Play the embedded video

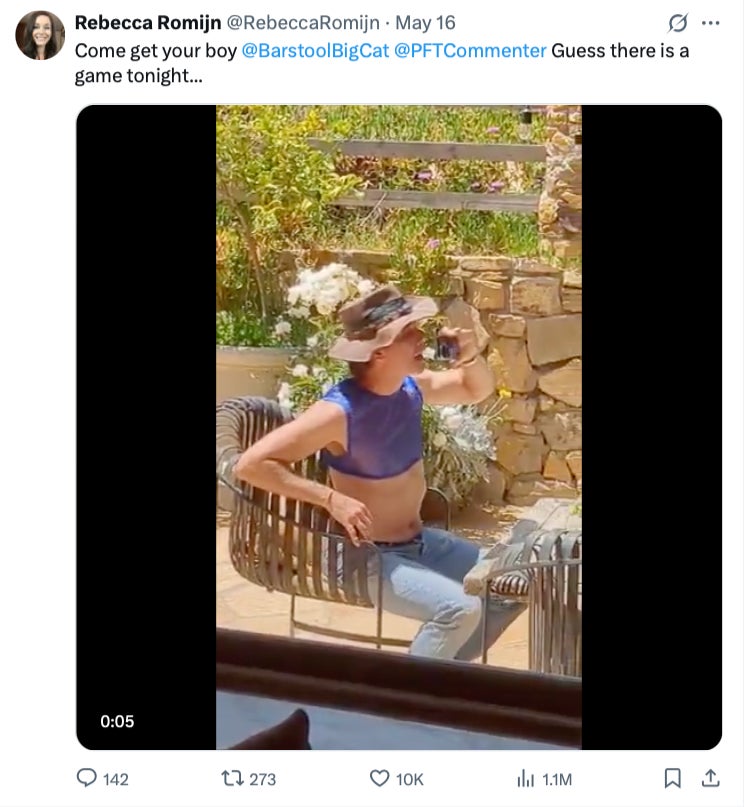398,427
